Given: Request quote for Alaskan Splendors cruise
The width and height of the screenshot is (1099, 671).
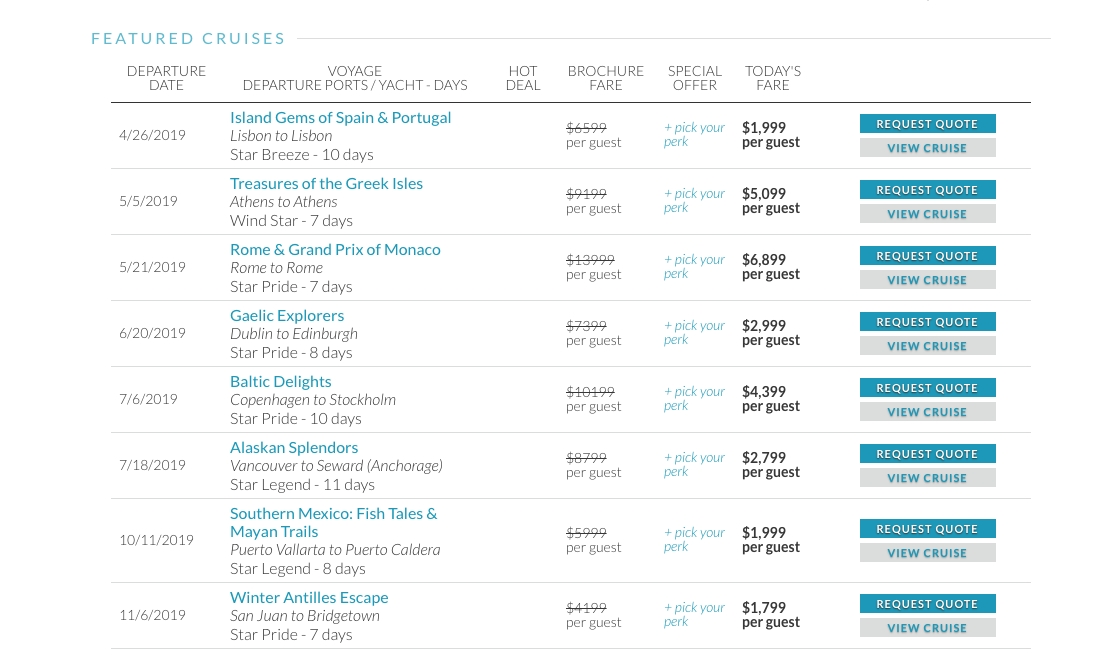Looking at the screenshot, I should 927,454.
